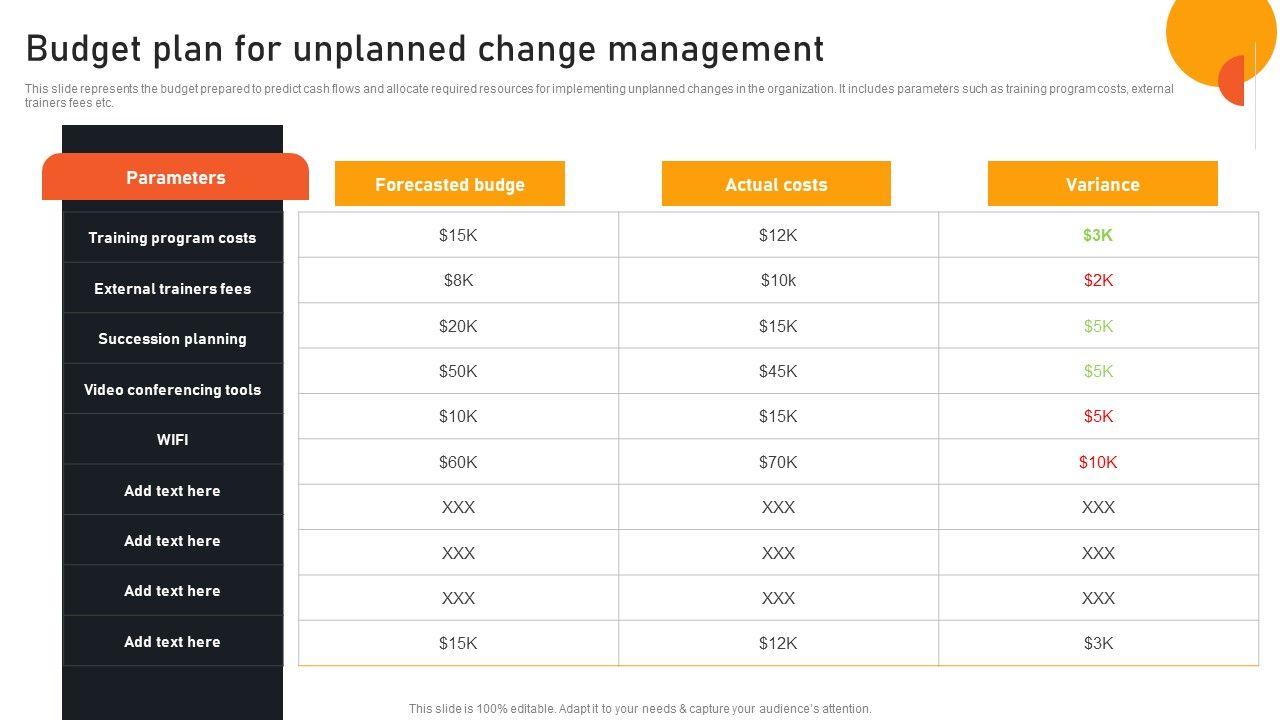Choose the Succession planning row label

click(172, 339)
